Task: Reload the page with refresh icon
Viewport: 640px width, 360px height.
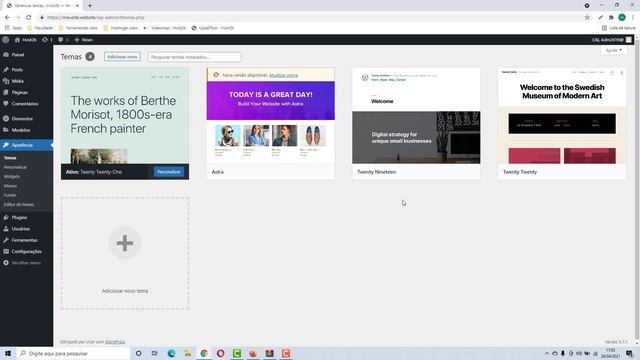Action: [29, 18]
